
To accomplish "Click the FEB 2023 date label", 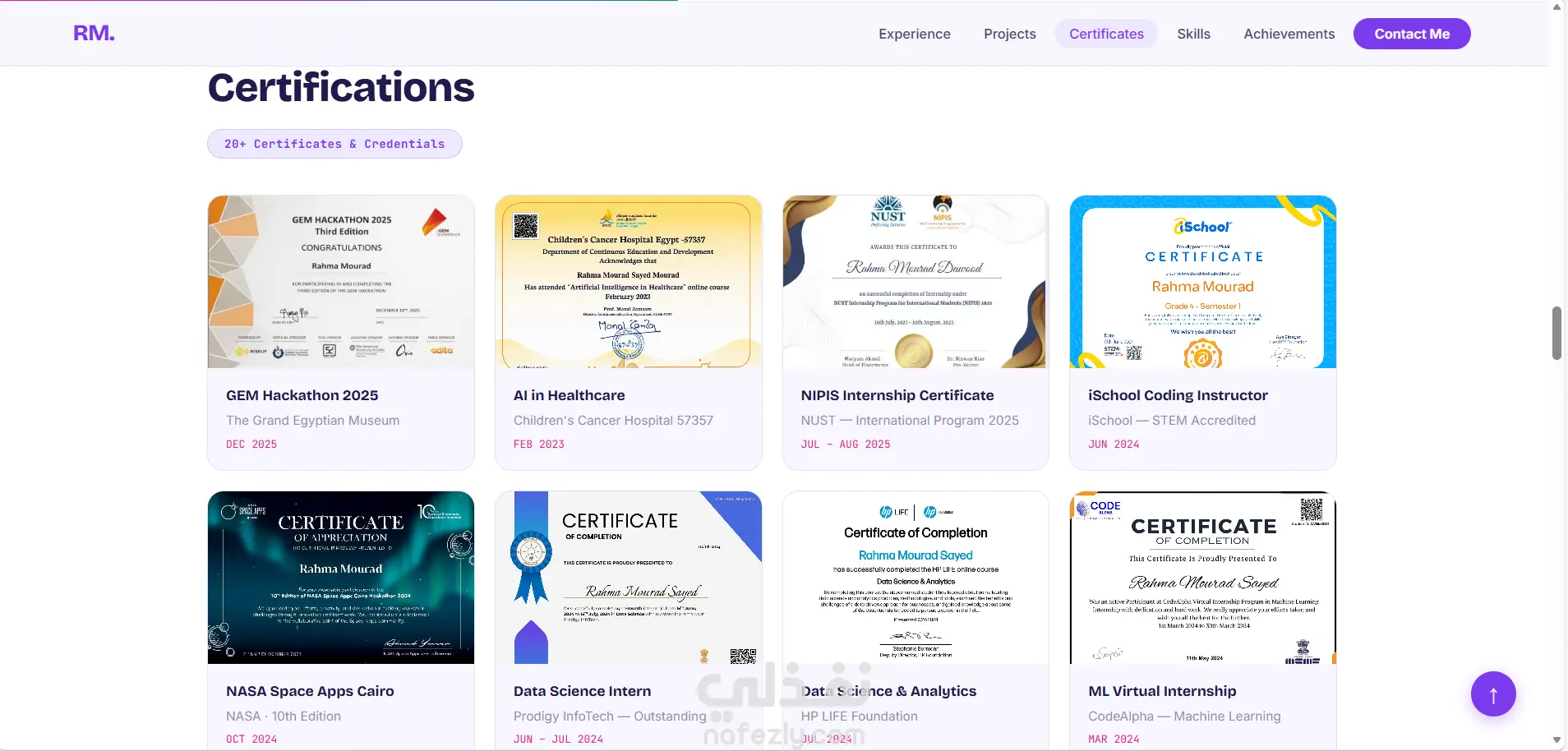I will coord(539,444).
